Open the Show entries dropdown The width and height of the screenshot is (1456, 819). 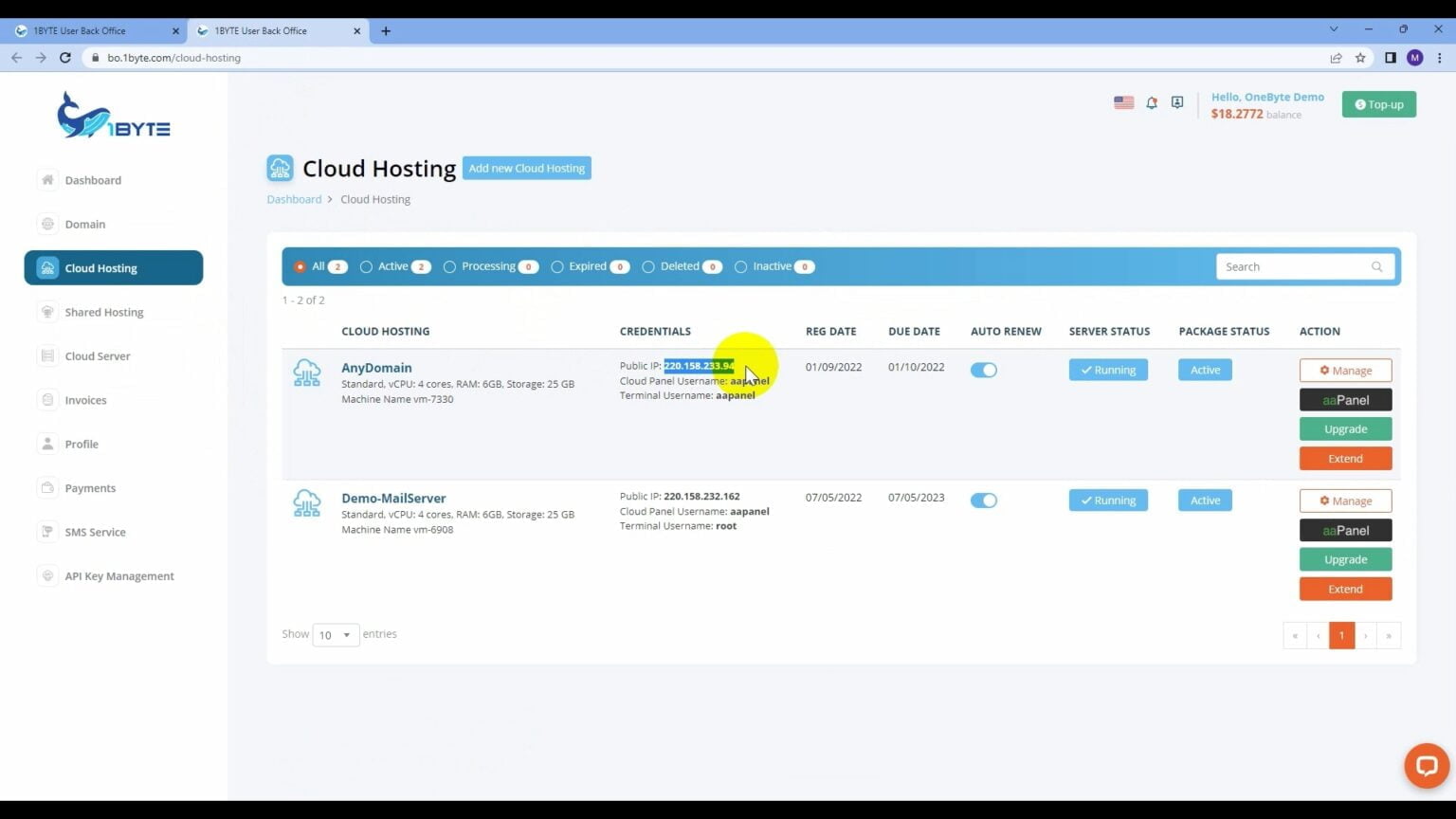click(335, 634)
